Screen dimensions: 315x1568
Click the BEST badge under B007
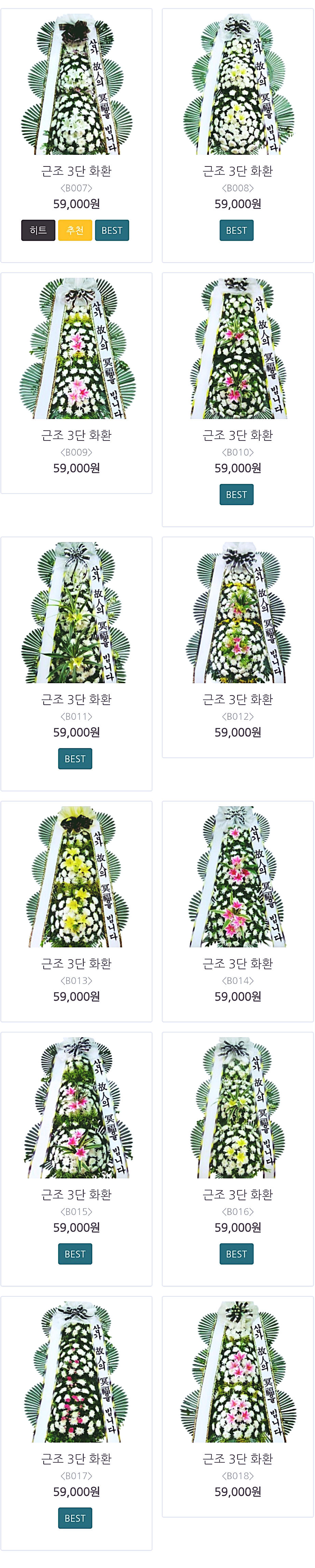(112, 231)
